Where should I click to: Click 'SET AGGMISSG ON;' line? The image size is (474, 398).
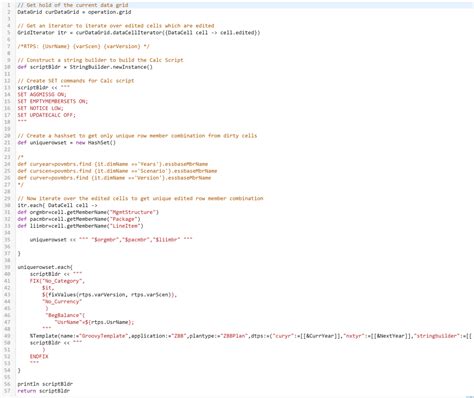point(42,94)
